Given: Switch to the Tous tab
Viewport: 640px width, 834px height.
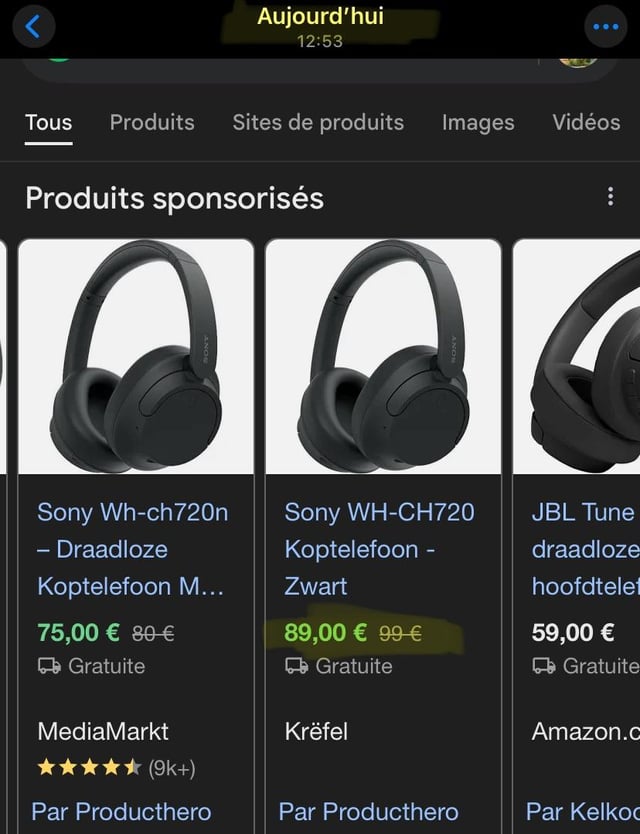Looking at the screenshot, I should pos(48,122).
